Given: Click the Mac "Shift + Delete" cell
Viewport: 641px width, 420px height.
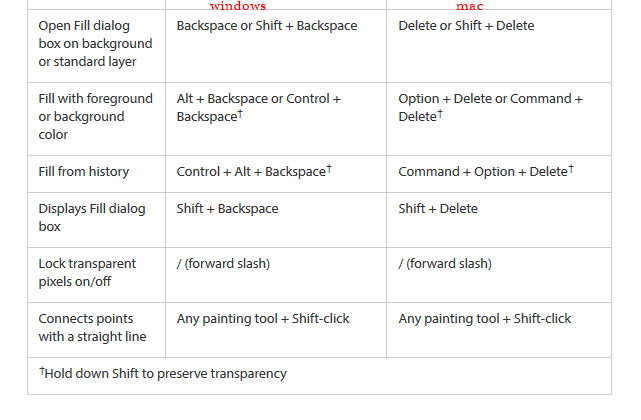Looking at the screenshot, I should (438, 209).
